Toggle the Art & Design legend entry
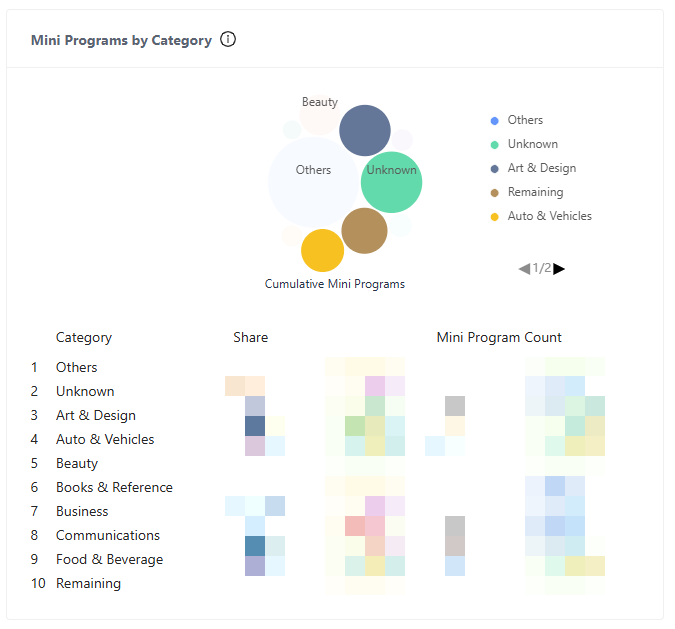The width and height of the screenshot is (675, 629). 541,168
